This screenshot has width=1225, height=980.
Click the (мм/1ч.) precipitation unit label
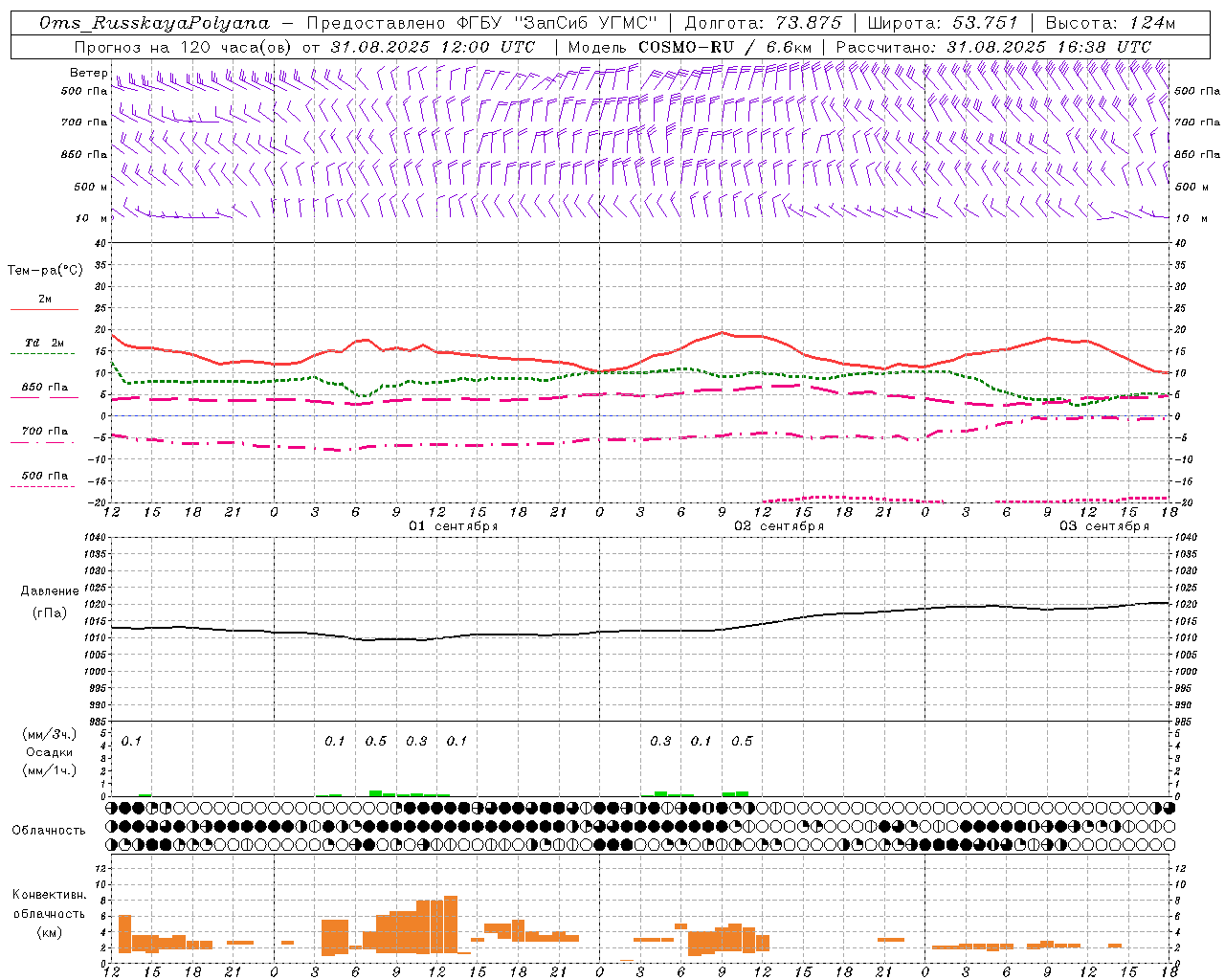point(50,769)
